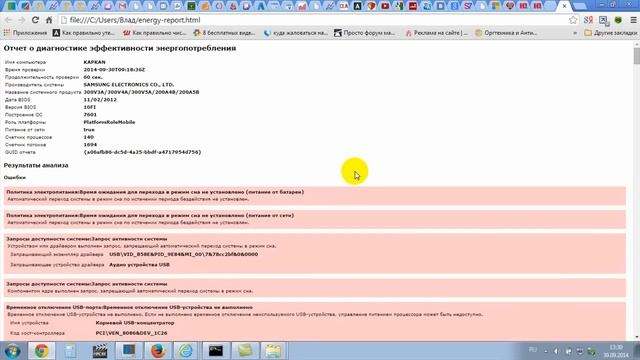Click the taskbar clock showing date
This screenshot has width=640, height=360.
(x=616, y=351)
